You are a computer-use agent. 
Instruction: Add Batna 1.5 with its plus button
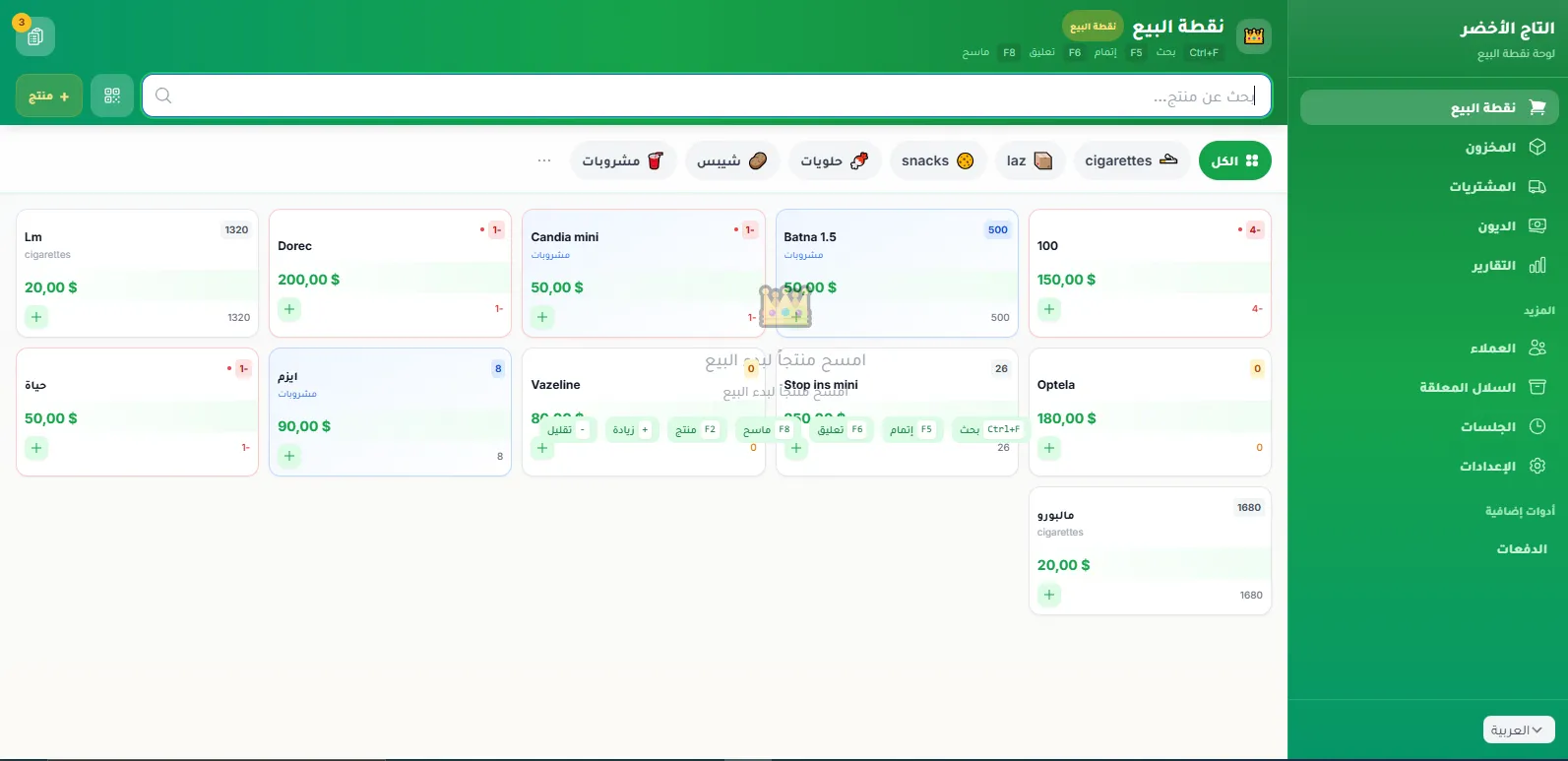pos(795,317)
